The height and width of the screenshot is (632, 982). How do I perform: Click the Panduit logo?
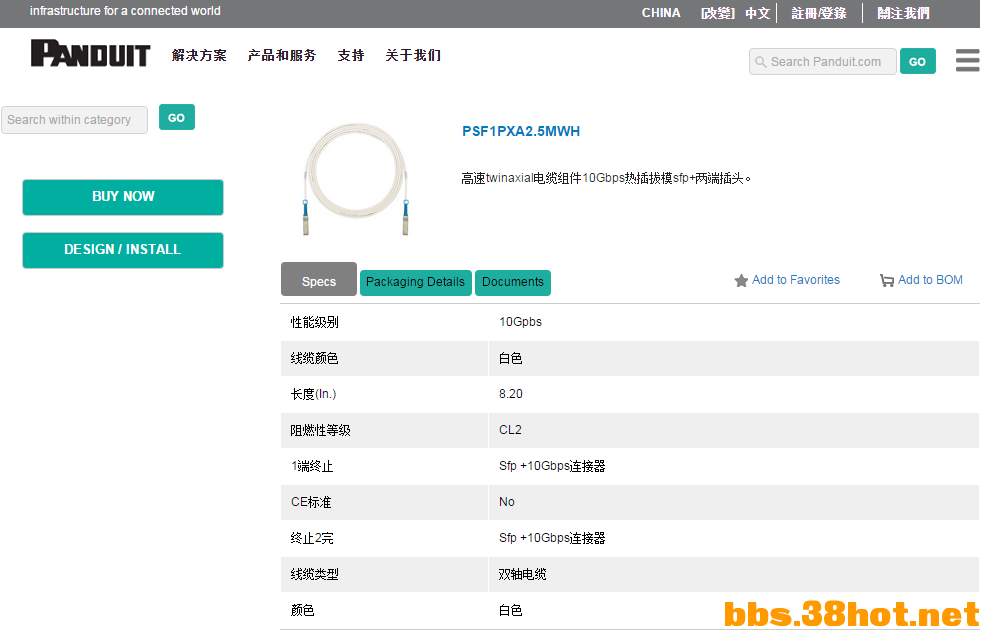coord(90,53)
